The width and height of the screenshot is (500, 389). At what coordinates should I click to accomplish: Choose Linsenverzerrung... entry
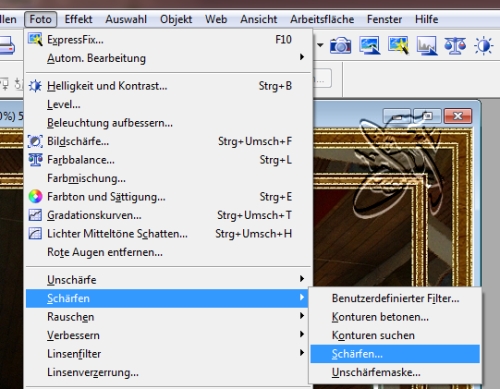(x=168, y=372)
